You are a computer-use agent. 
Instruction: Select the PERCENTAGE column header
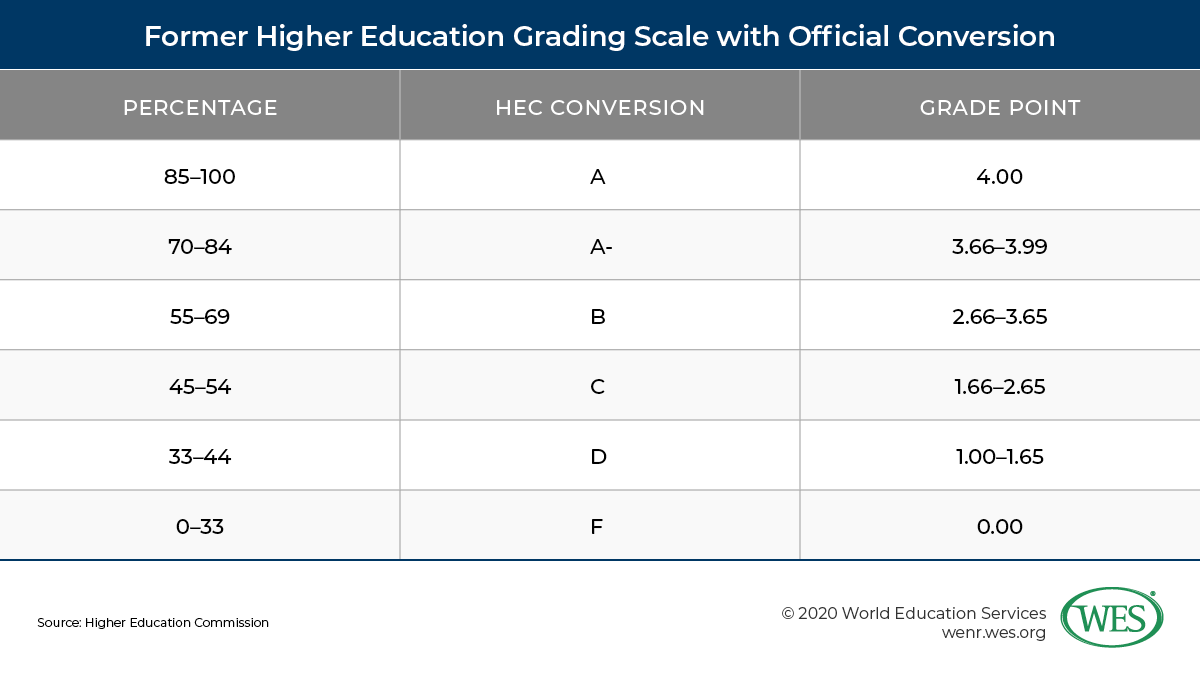click(x=200, y=108)
